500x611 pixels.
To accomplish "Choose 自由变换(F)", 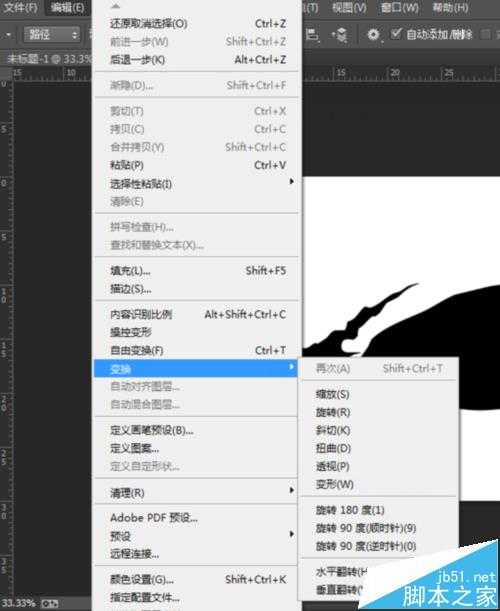I will 197,350.
